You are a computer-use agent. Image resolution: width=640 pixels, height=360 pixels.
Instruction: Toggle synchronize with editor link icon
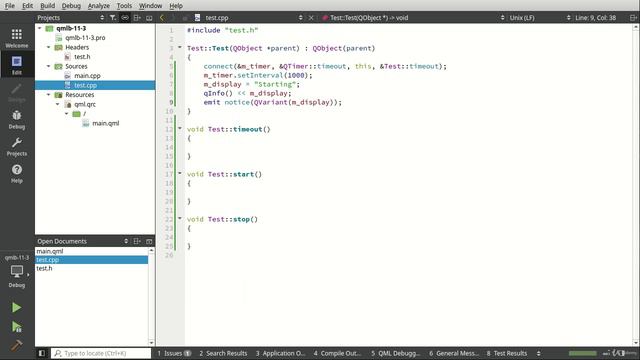coord(125,18)
